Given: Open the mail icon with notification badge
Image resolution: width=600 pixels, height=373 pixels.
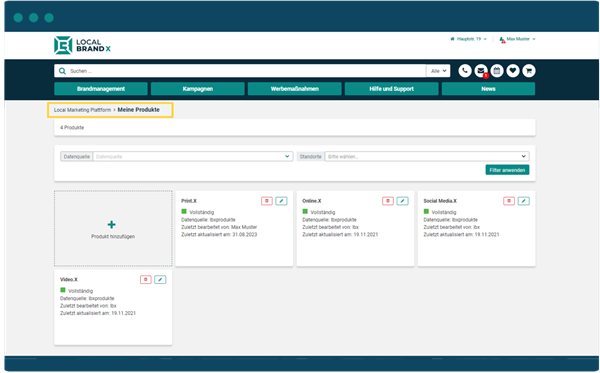Looking at the screenshot, I should click(481, 71).
